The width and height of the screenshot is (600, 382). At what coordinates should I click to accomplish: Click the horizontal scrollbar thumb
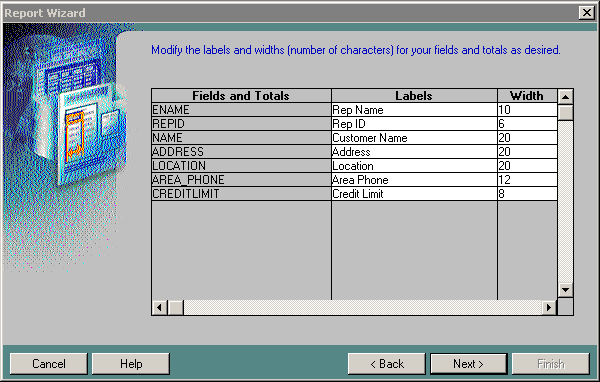pos(176,307)
